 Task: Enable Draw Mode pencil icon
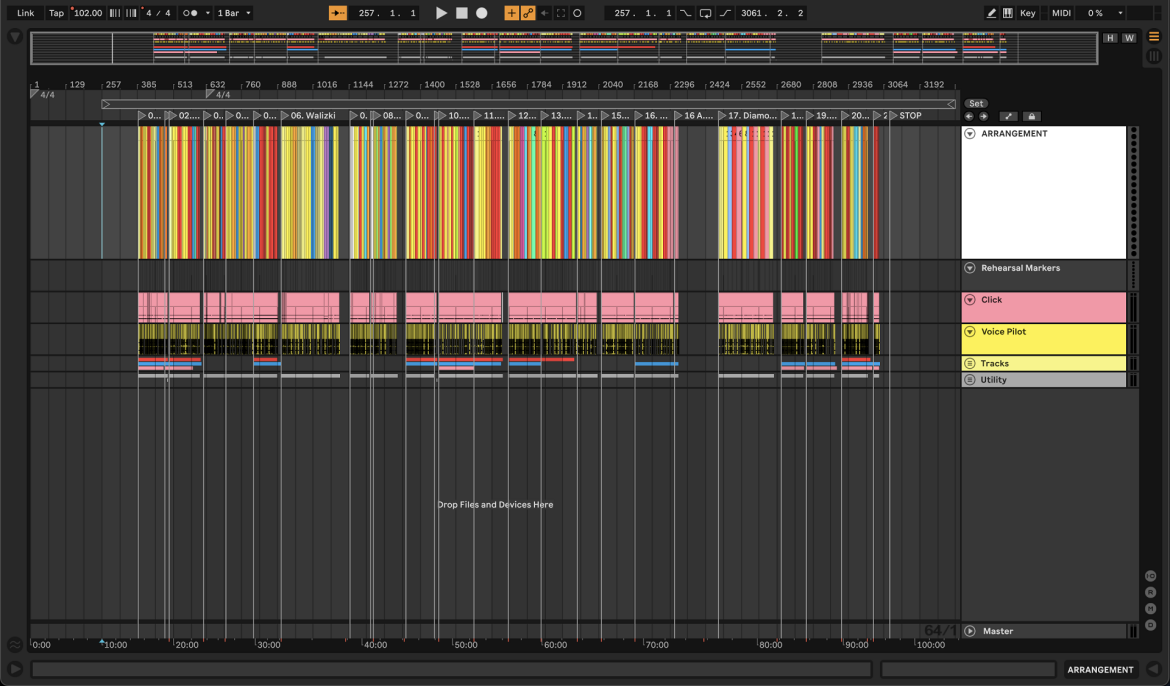(x=991, y=13)
